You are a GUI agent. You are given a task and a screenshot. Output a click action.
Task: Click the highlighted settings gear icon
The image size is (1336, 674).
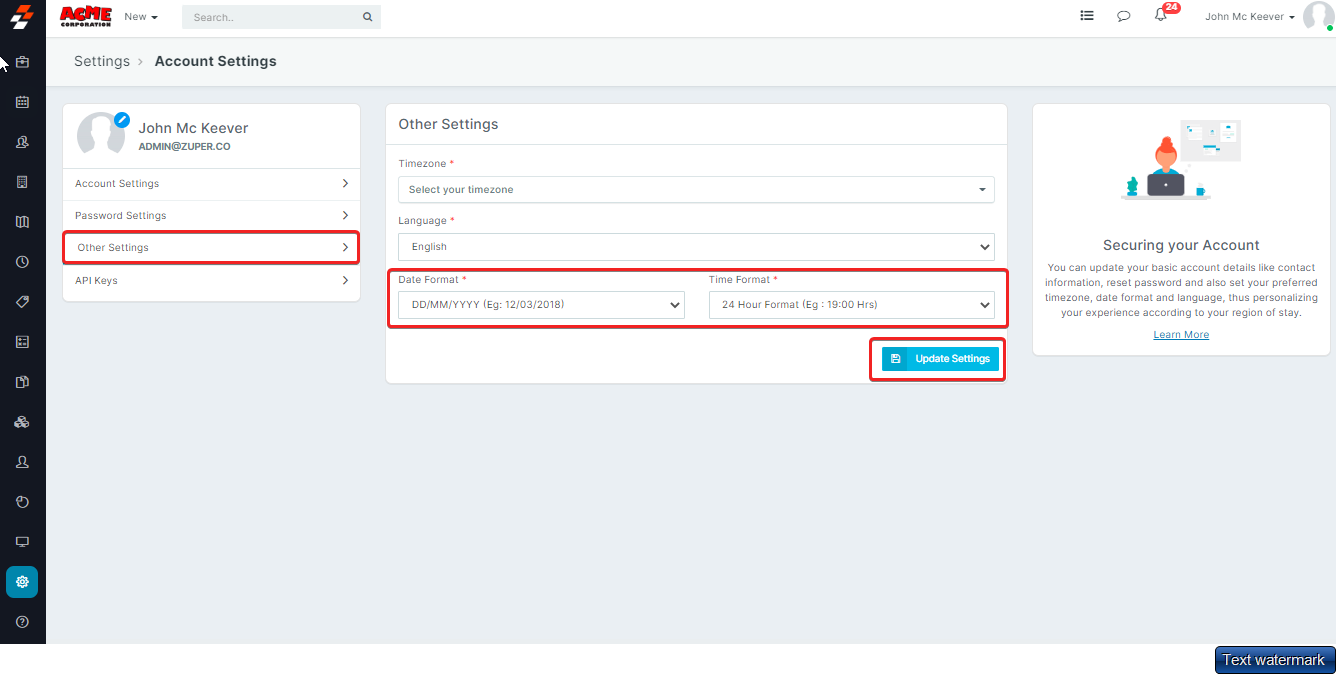tap(22, 582)
